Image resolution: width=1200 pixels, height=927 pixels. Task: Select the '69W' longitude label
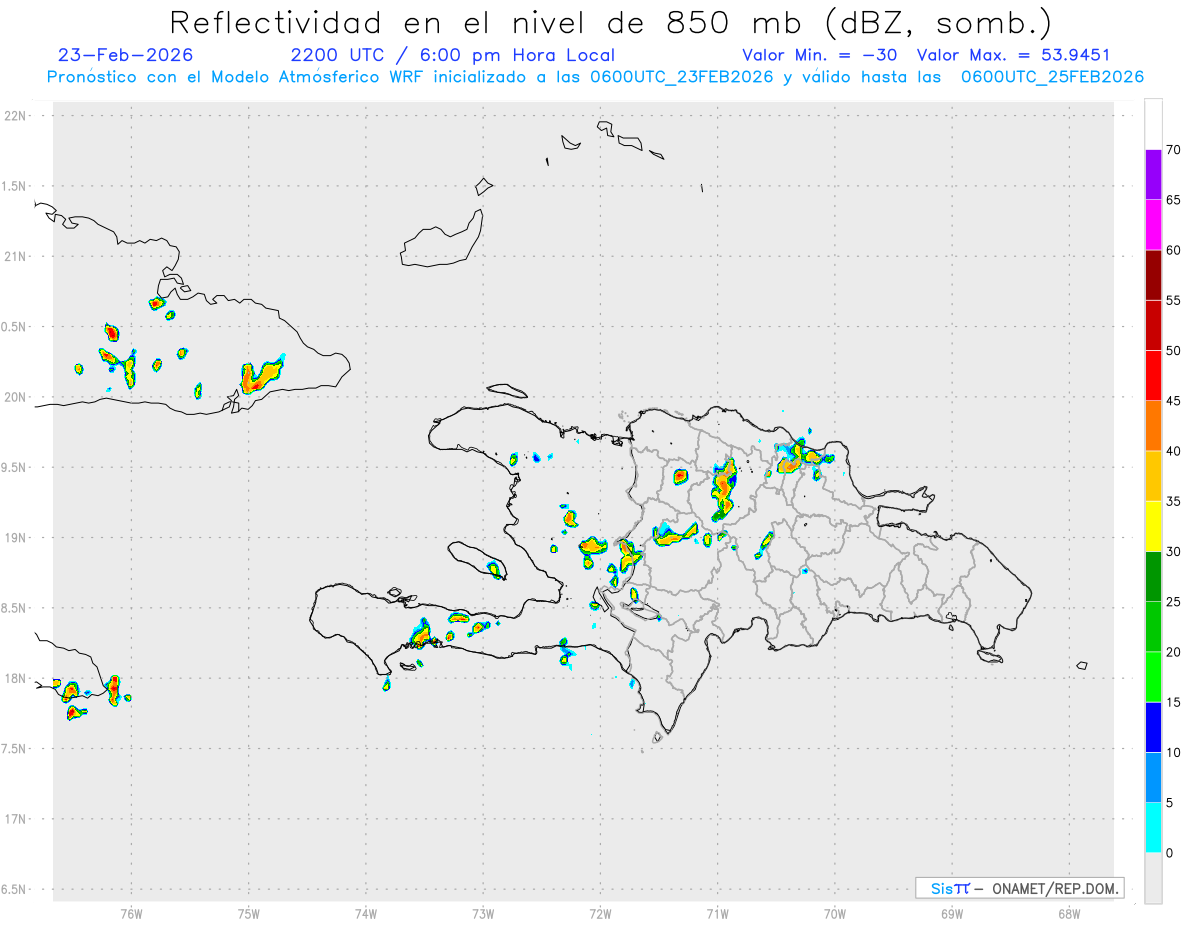tap(952, 913)
